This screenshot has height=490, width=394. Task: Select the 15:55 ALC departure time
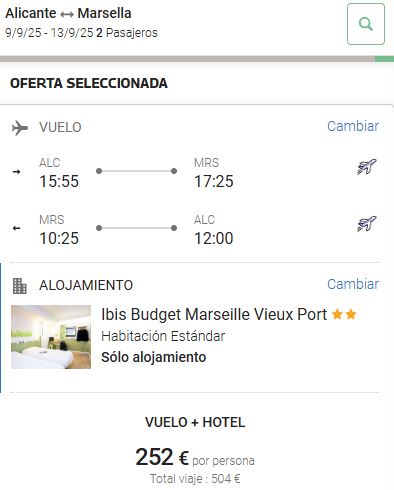[x=59, y=181]
